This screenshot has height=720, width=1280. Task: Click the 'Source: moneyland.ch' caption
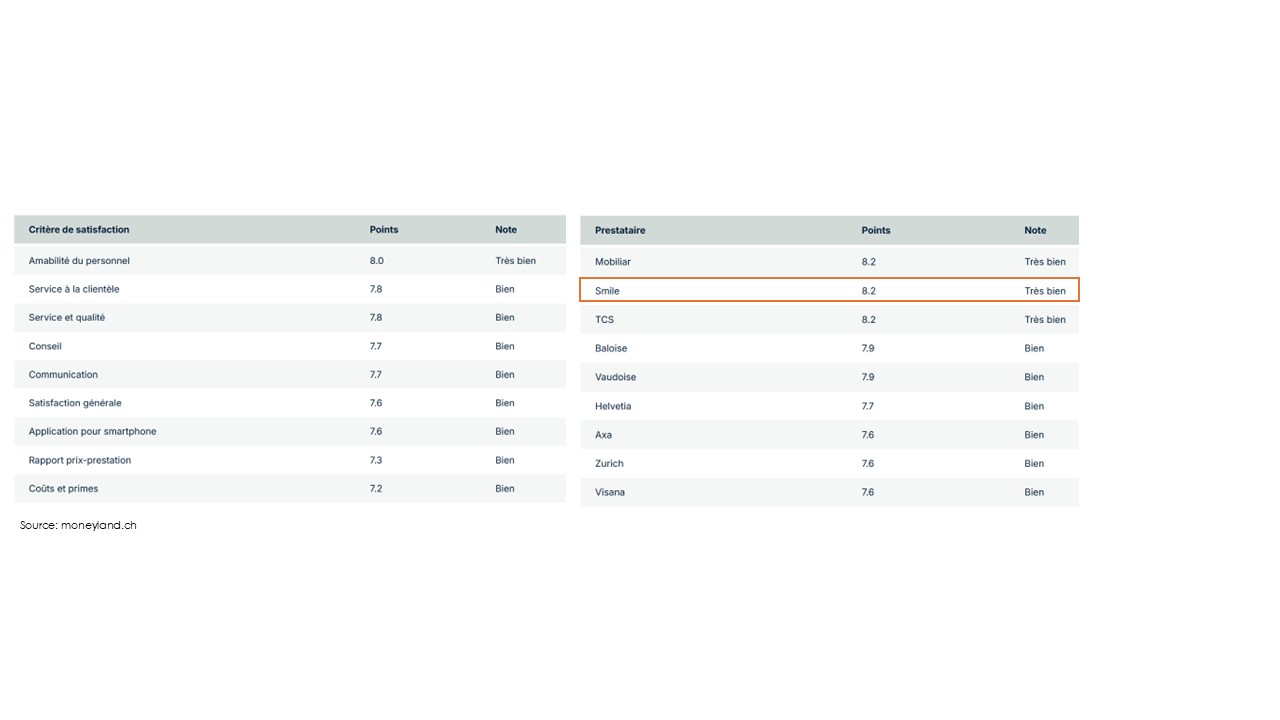[78, 525]
